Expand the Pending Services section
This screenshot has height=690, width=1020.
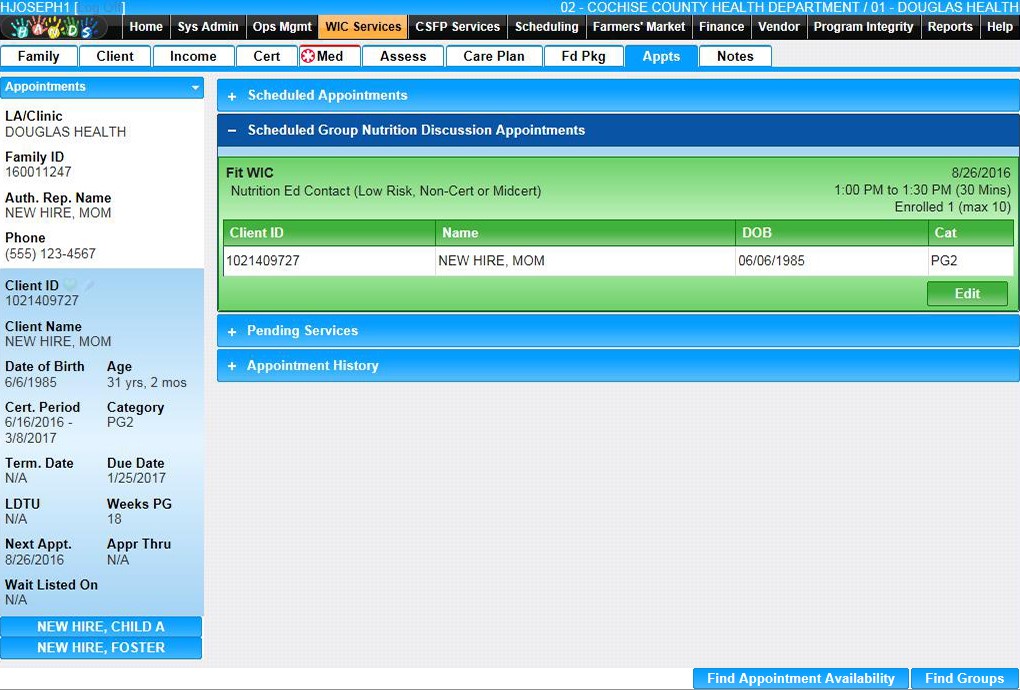pyautogui.click(x=232, y=331)
